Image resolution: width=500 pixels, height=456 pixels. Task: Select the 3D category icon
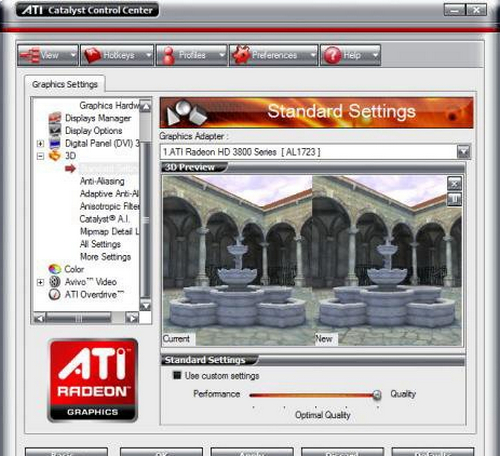55,155
